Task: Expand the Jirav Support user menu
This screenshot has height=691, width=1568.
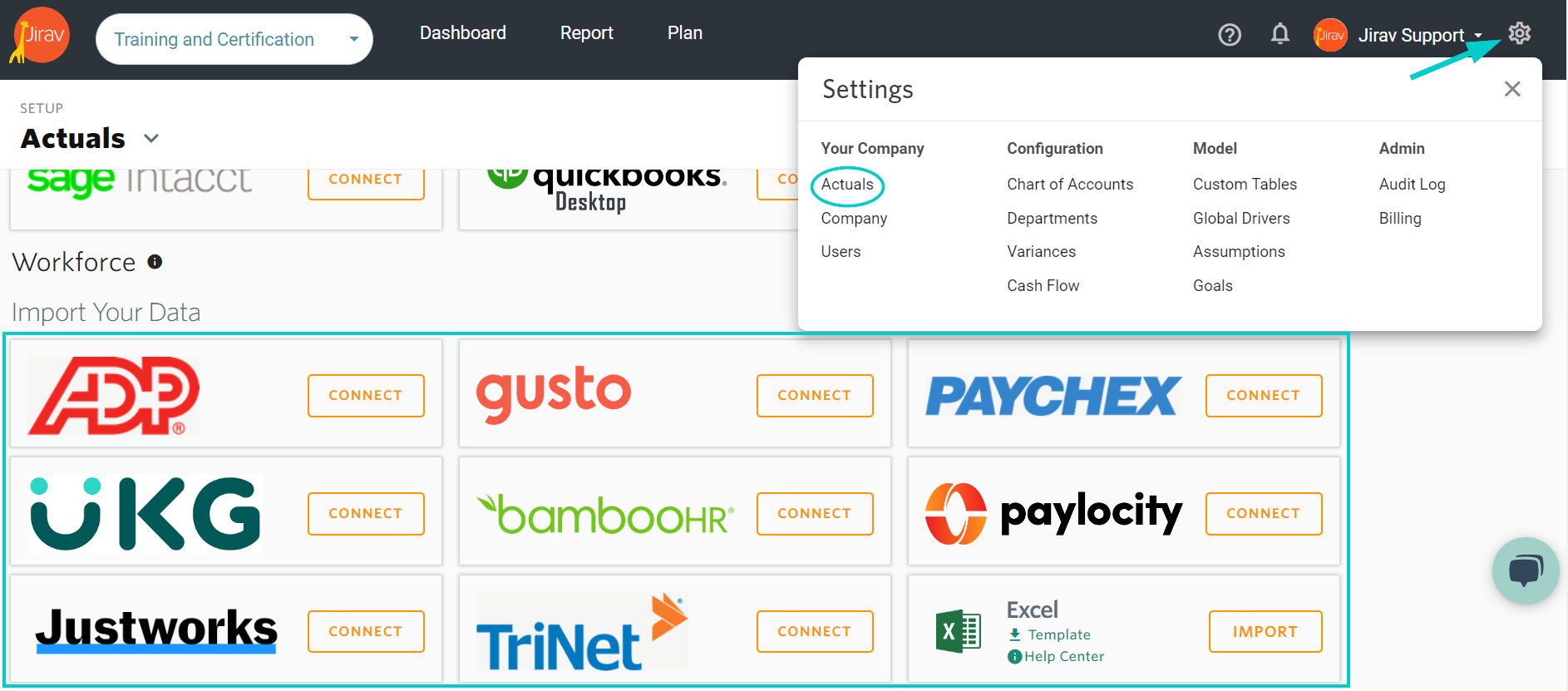Action: pos(1420,35)
